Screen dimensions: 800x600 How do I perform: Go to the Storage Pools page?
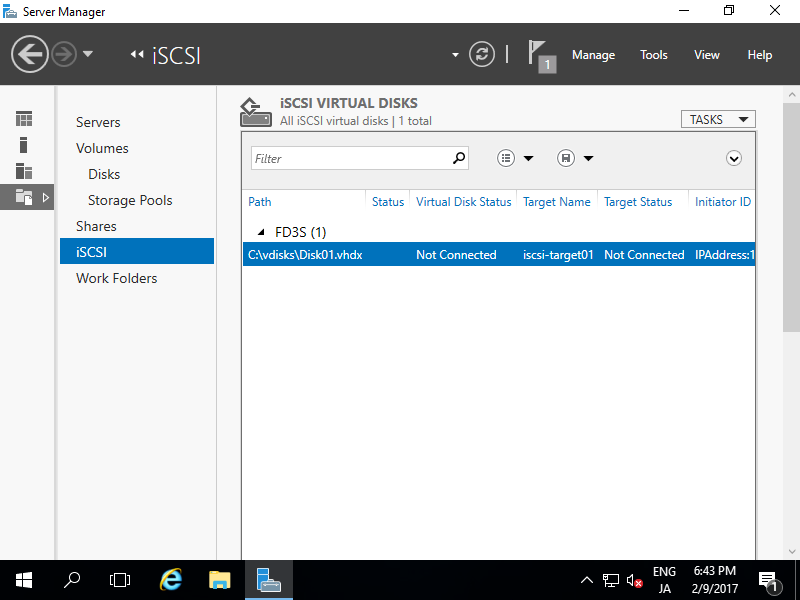click(130, 201)
